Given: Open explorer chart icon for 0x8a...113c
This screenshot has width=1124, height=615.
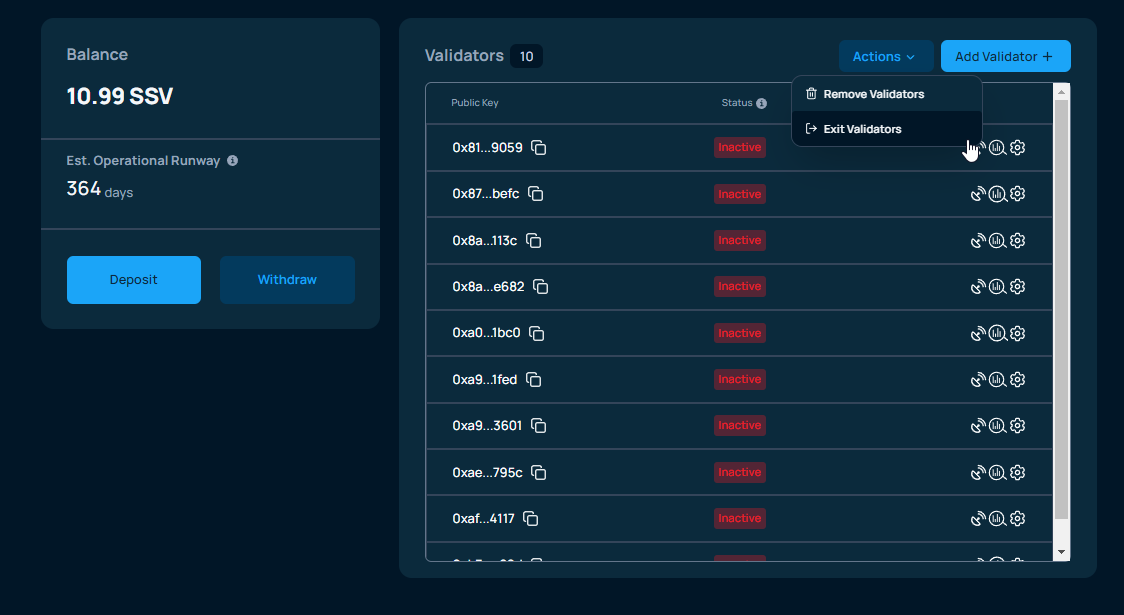Looking at the screenshot, I should coord(997,240).
